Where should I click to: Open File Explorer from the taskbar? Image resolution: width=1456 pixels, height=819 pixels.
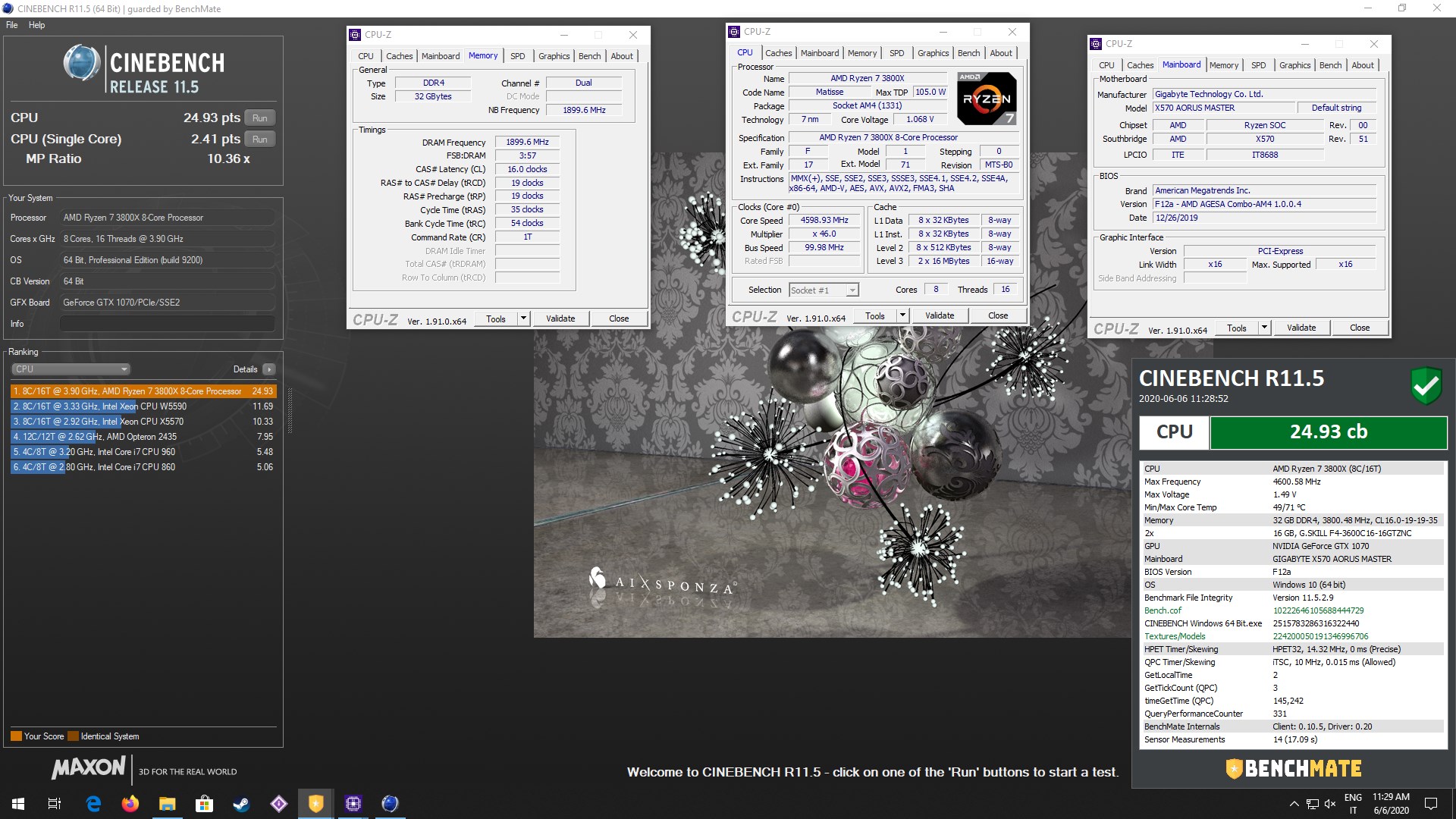[x=167, y=804]
